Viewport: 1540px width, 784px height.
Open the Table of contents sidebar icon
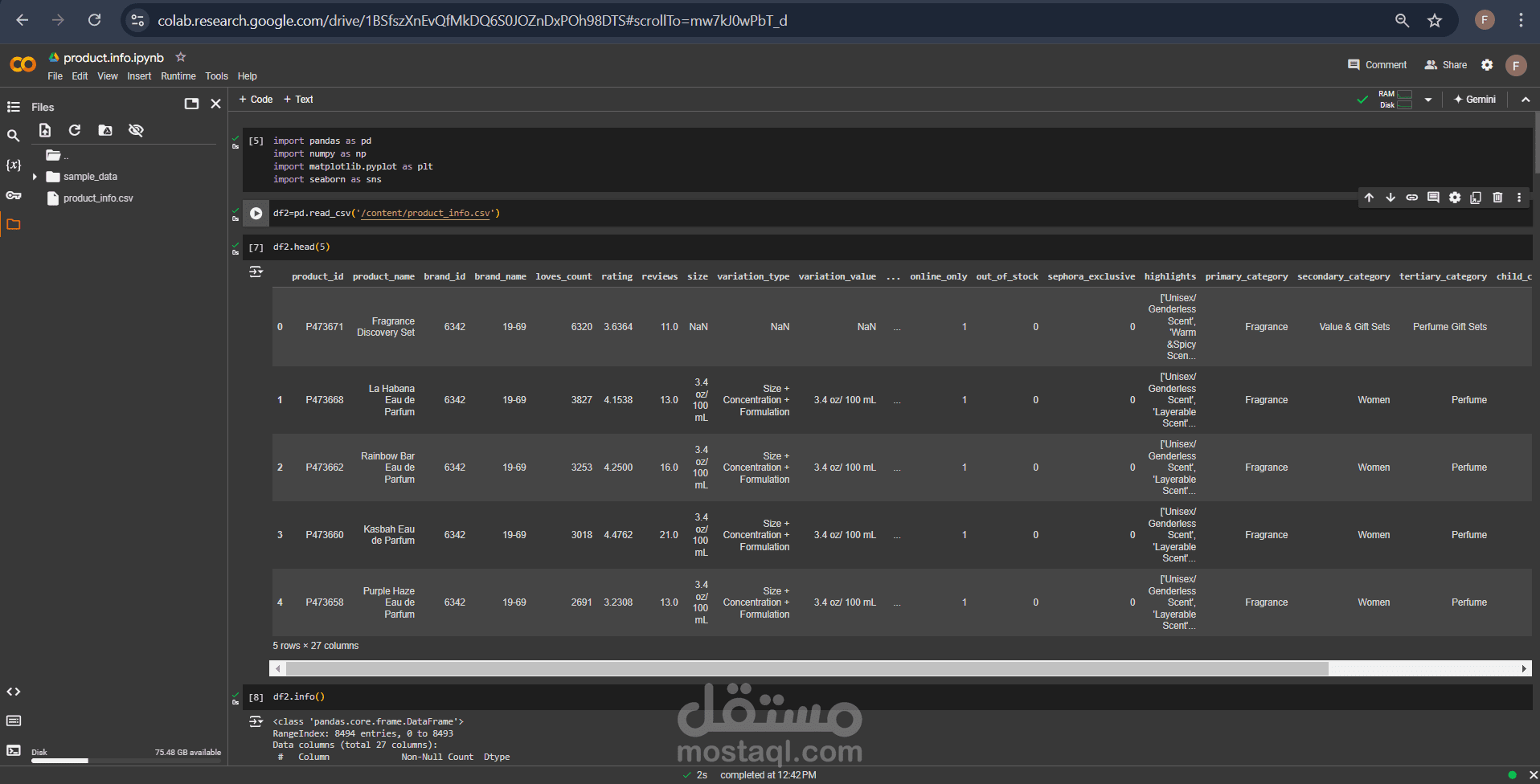point(14,107)
